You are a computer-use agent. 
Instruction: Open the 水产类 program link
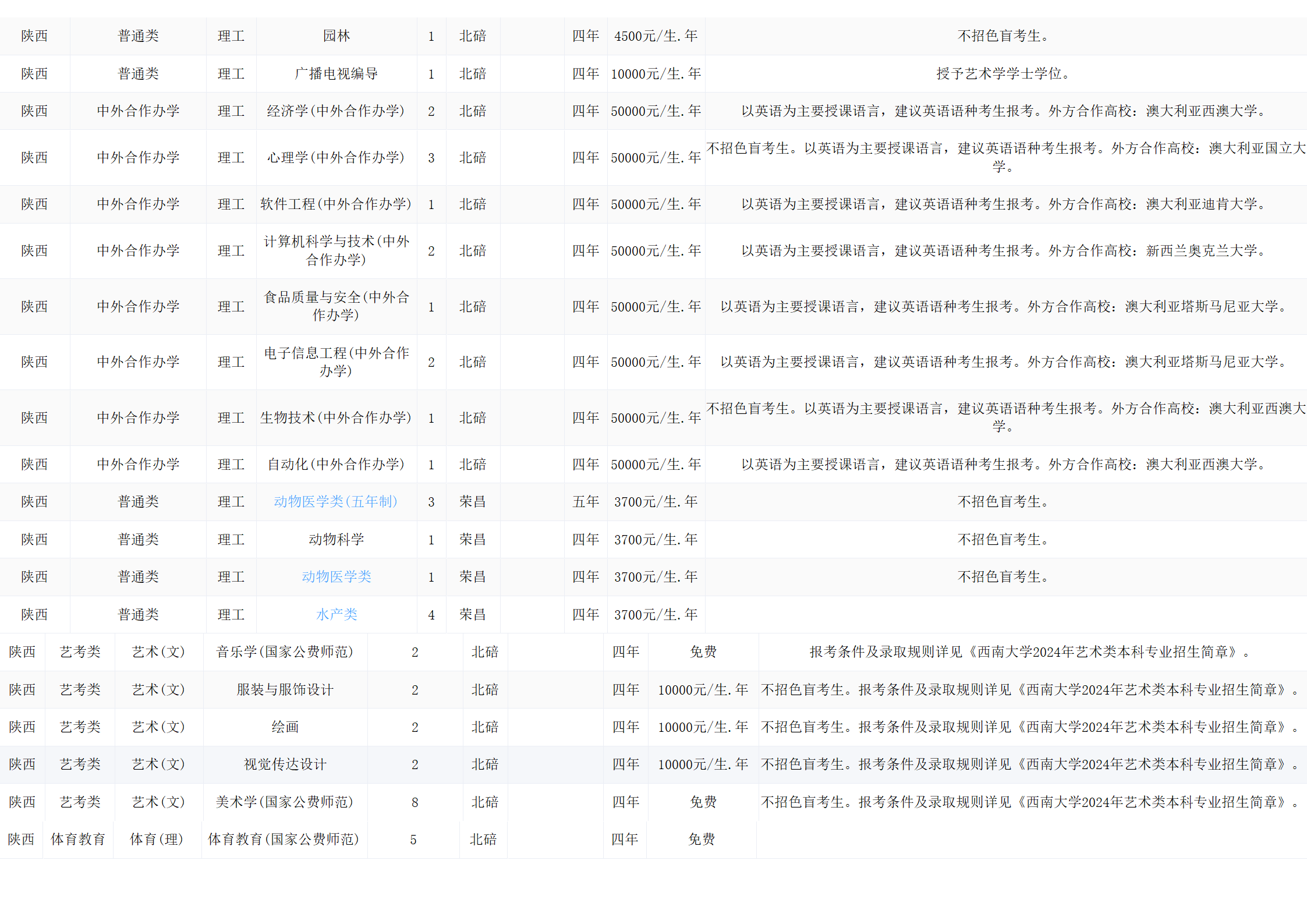pyautogui.click(x=336, y=614)
